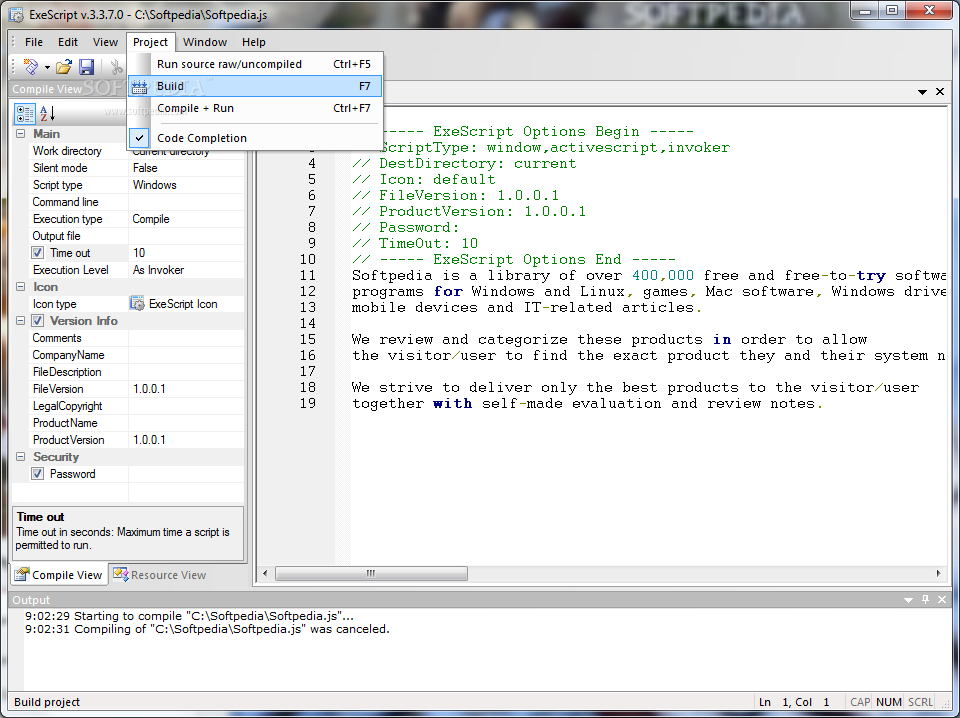Open the Edit menu
This screenshot has width=960, height=718.
point(67,42)
